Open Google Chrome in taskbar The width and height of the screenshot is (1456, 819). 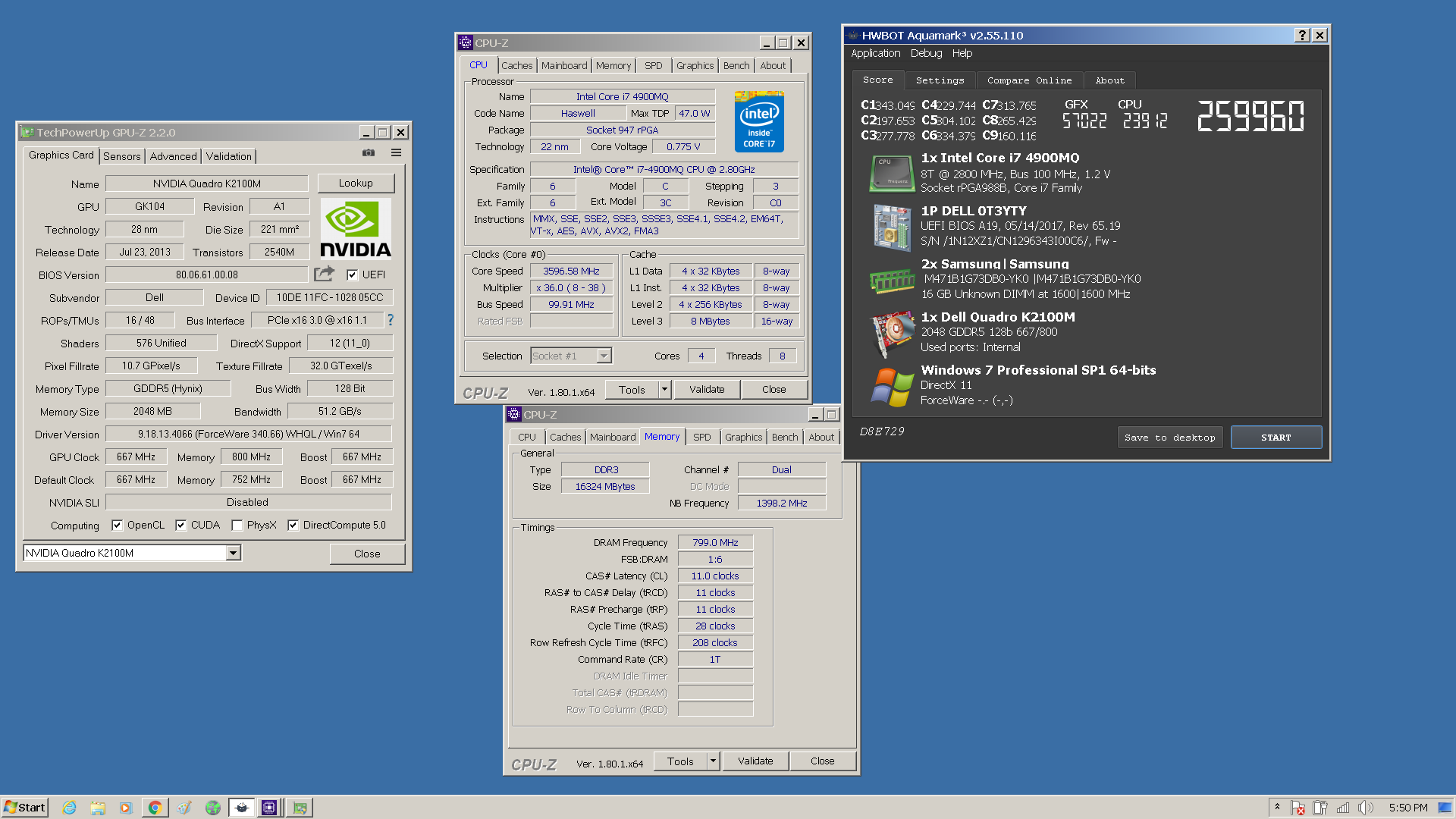[155, 808]
